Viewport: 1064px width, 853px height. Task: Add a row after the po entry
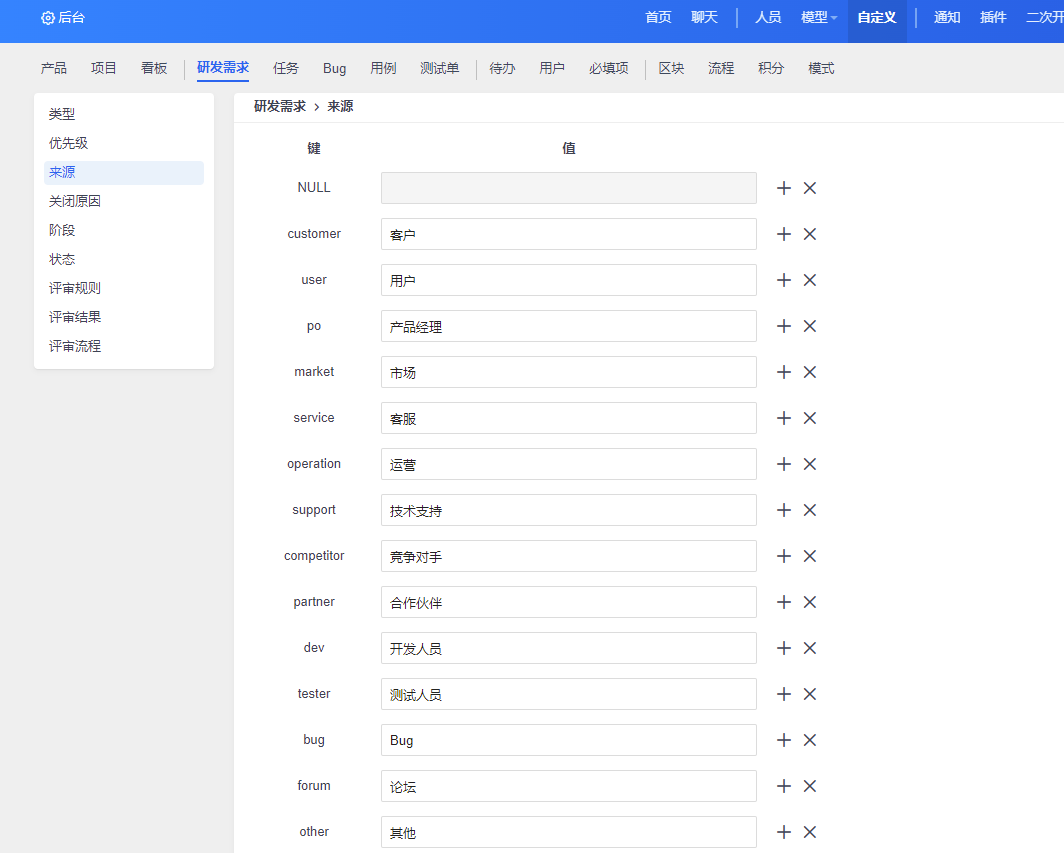(x=784, y=326)
